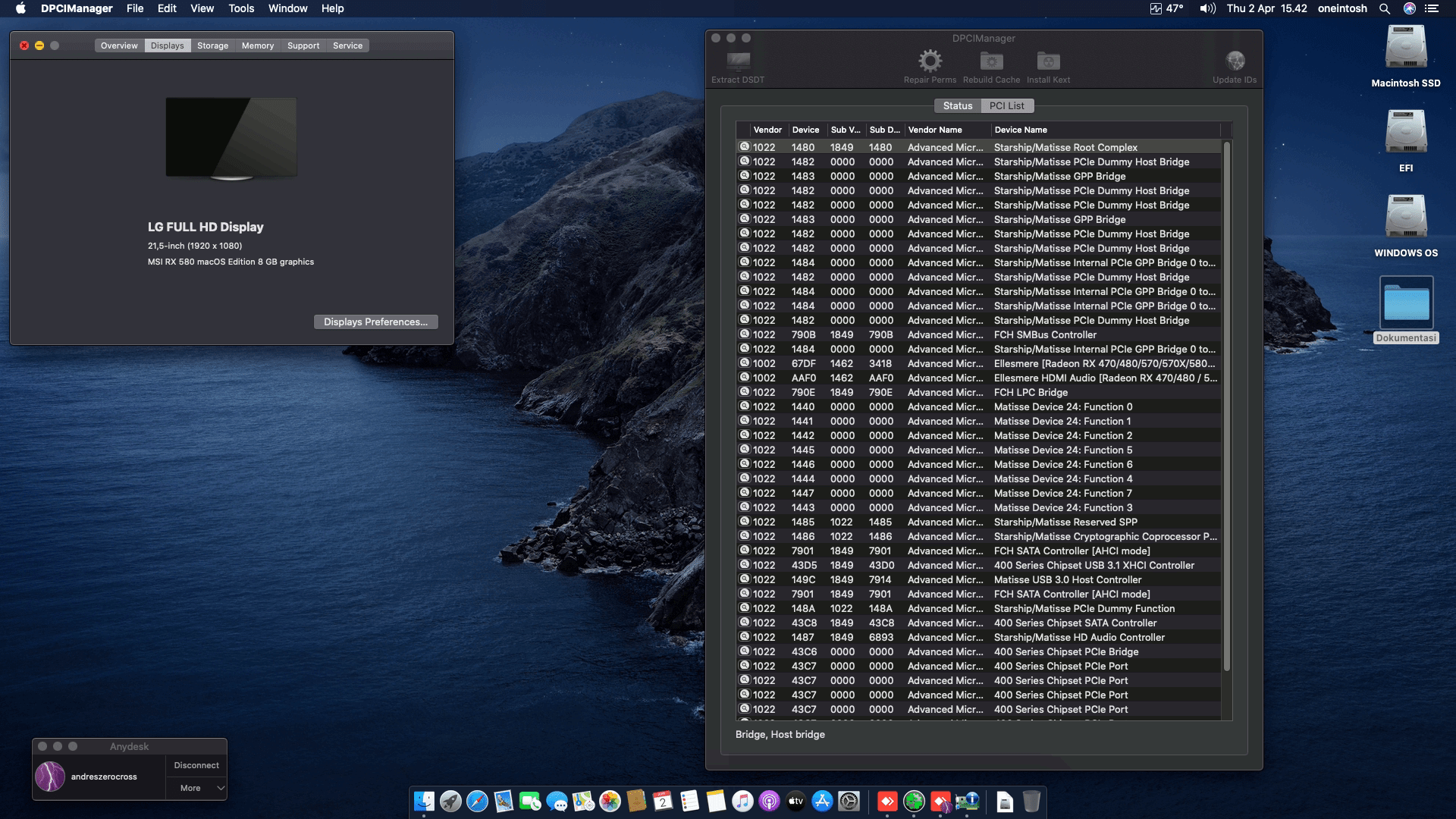Screen dimensions: 1456x819
Task: Open the Tools menu
Action: pos(241,8)
